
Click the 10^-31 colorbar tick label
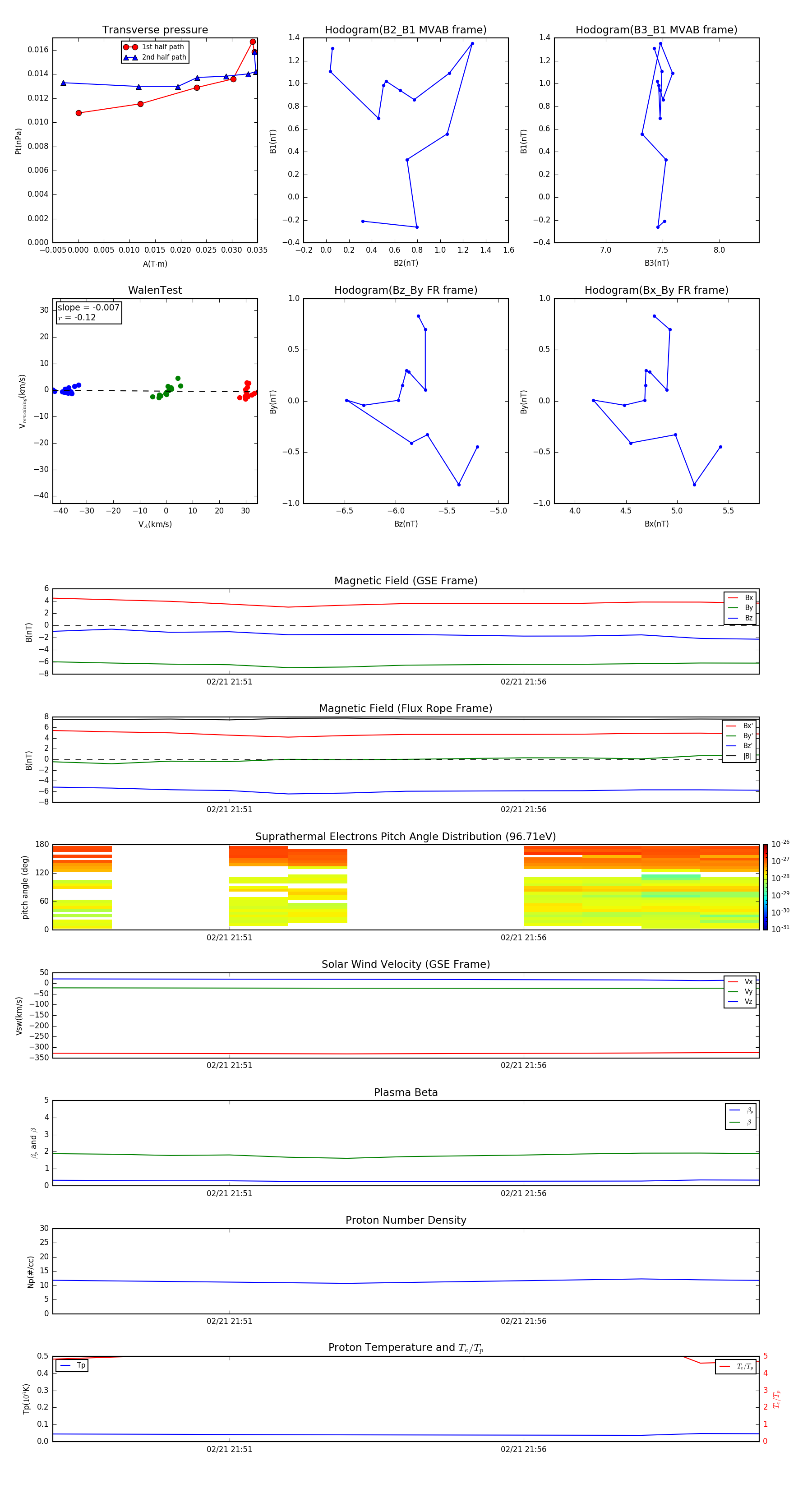pyautogui.click(x=780, y=929)
